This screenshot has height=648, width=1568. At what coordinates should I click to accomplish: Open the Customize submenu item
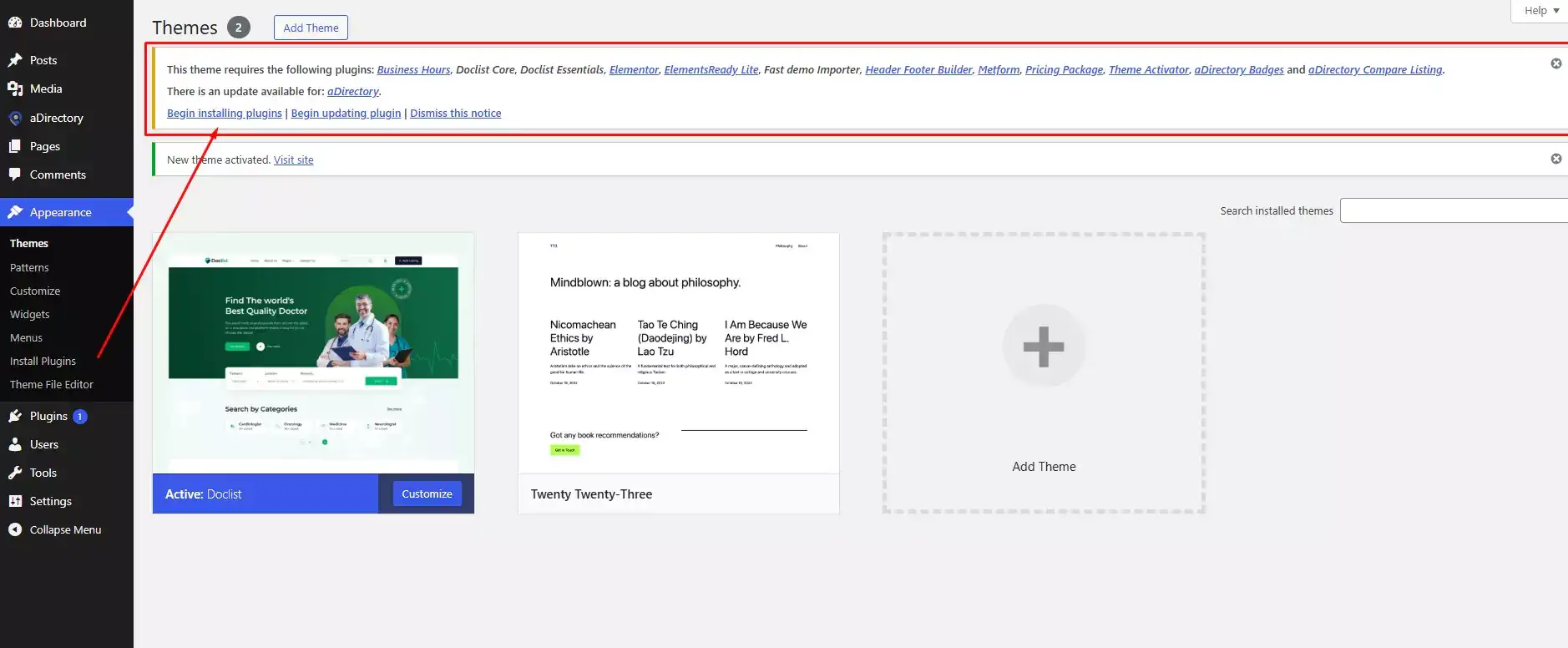[x=35, y=291]
